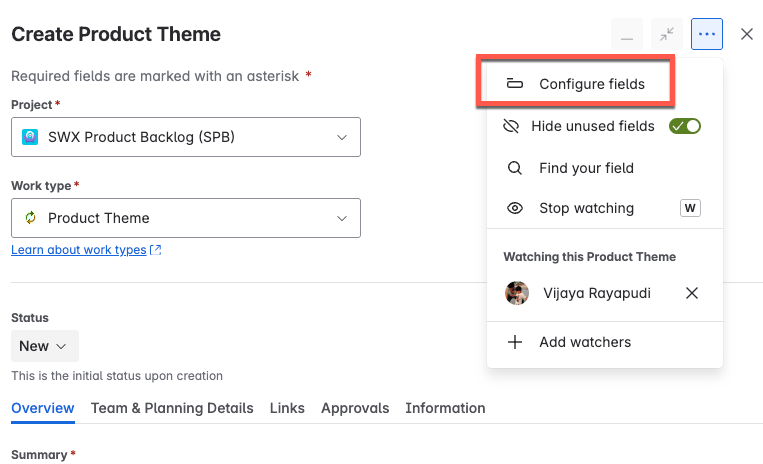Viewport: 763px width, 464px height.
Task: Select Add watchers menu item
Action: (x=605, y=342)
